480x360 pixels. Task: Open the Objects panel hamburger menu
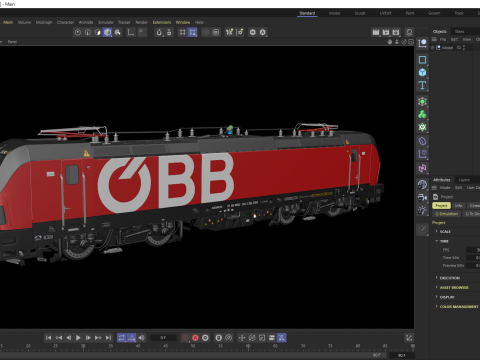pyautogui.click(x=434, y=39)
